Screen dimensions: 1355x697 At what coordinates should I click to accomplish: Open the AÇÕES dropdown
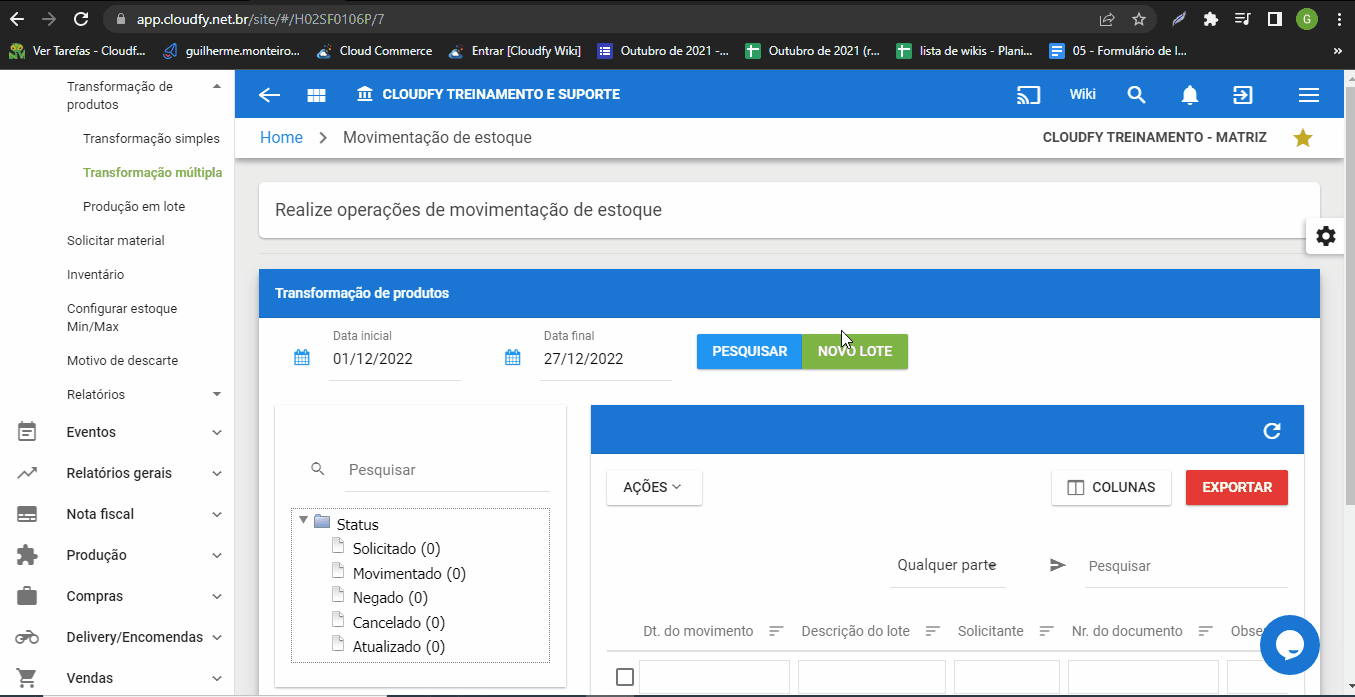[x=654, y=487]
